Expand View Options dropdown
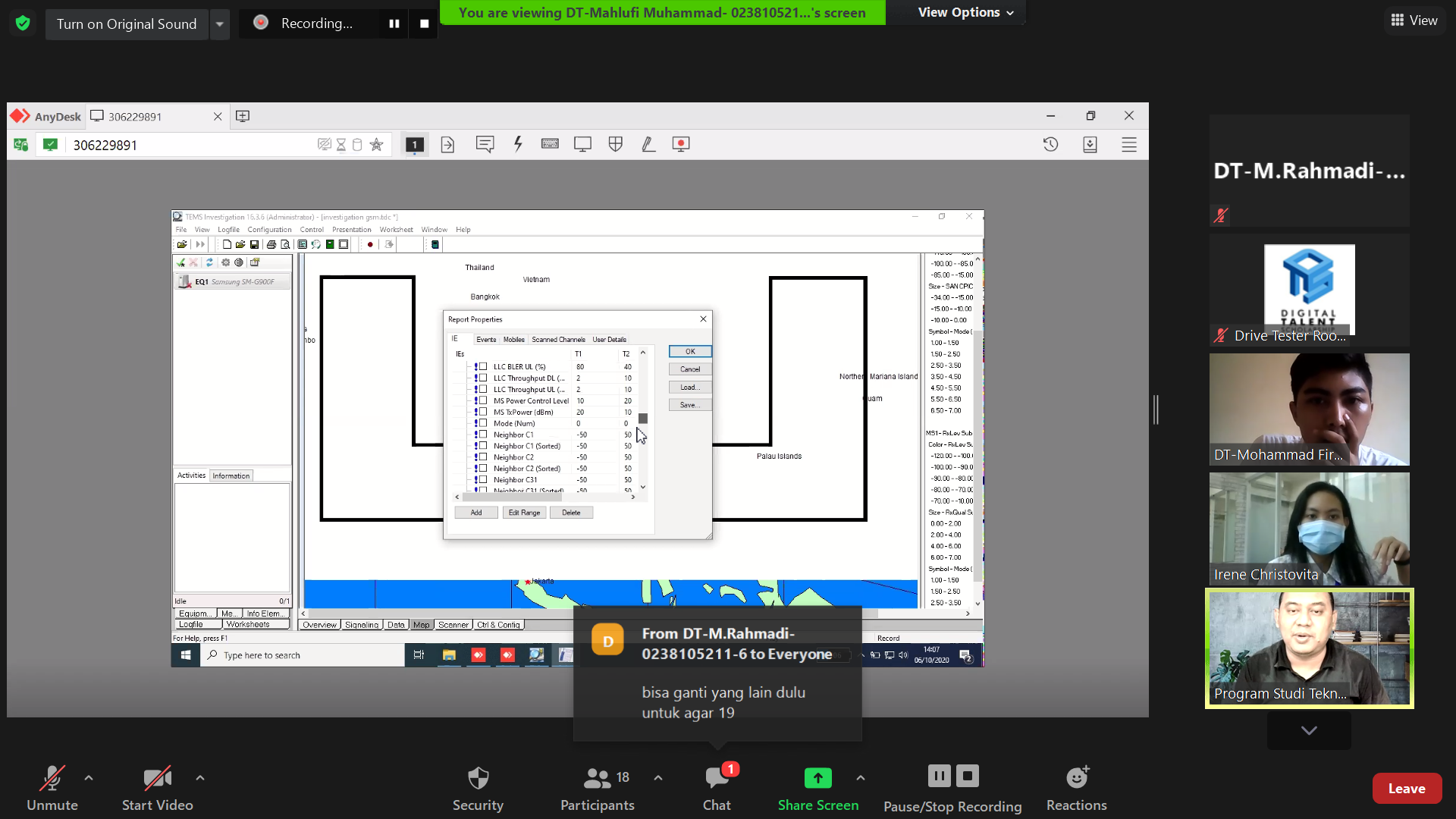 (x=965, y=12)
